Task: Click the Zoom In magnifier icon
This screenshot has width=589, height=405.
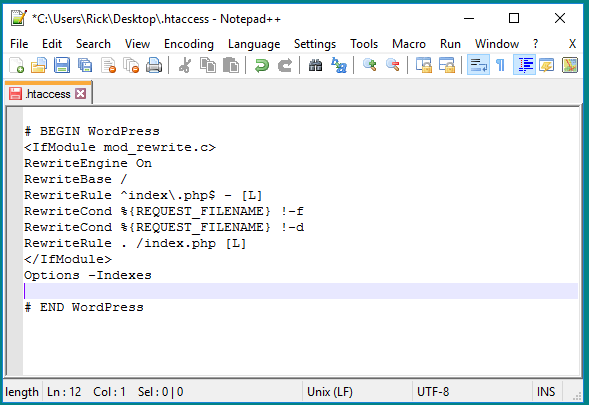Action: [370, 65]
